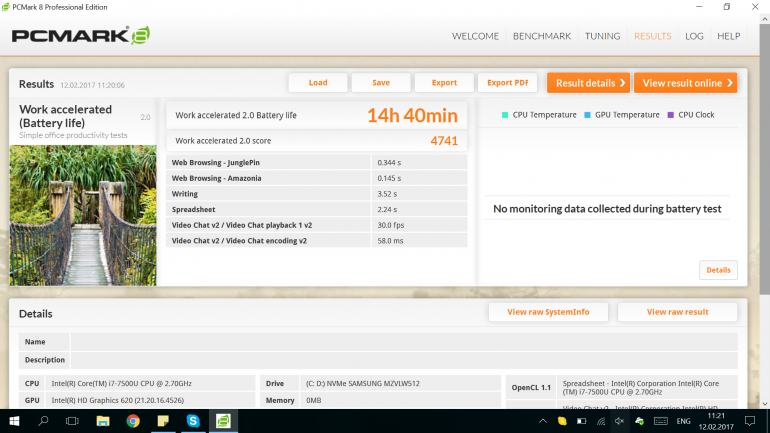This screenshot has height=433, width=770.
Task: Click the Name input field
Action: [404, 342]
